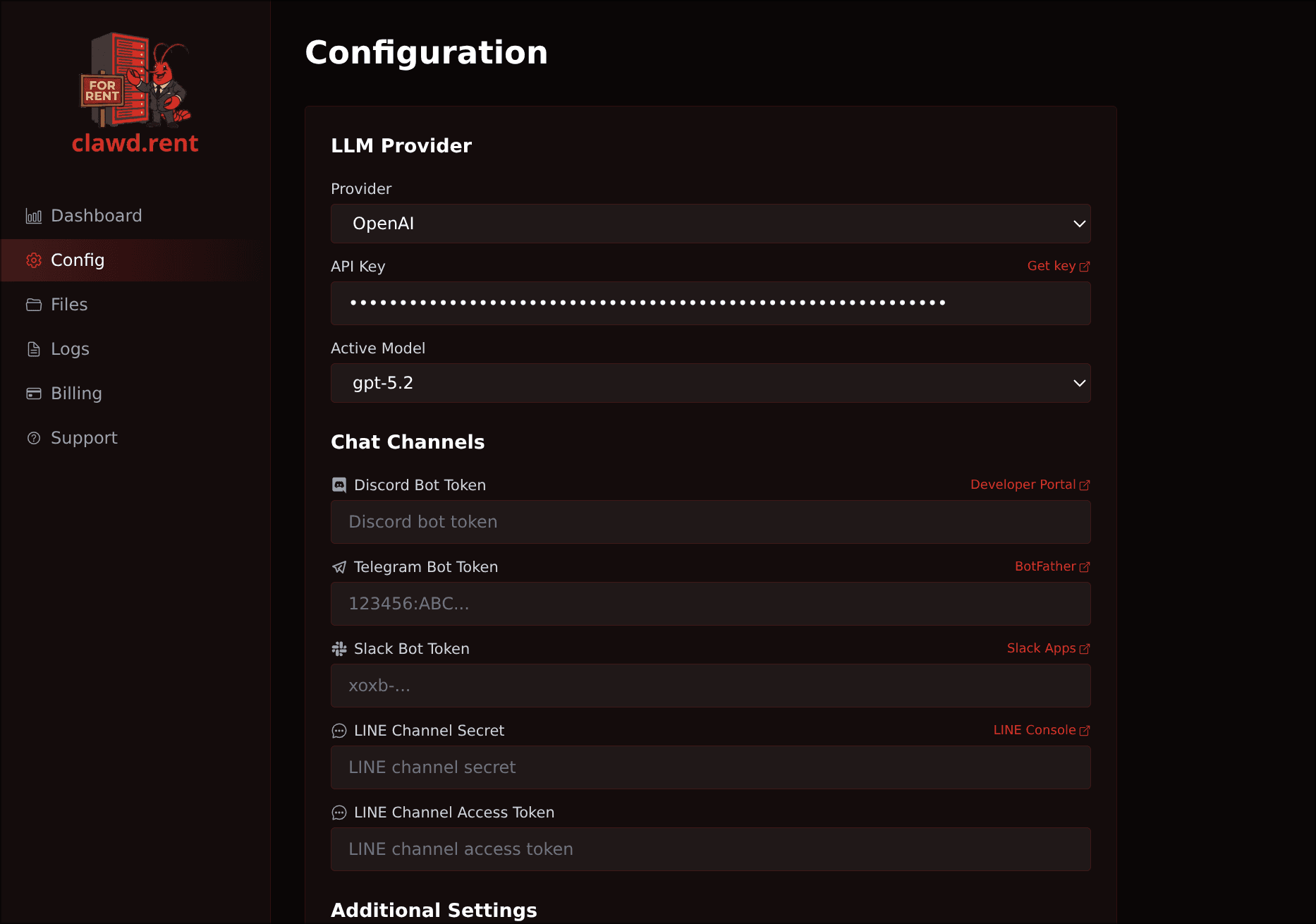Navigate to Dashboard in the sidebar
Viewport: 1316px width, 924px height.
click(x=96, y=216)
